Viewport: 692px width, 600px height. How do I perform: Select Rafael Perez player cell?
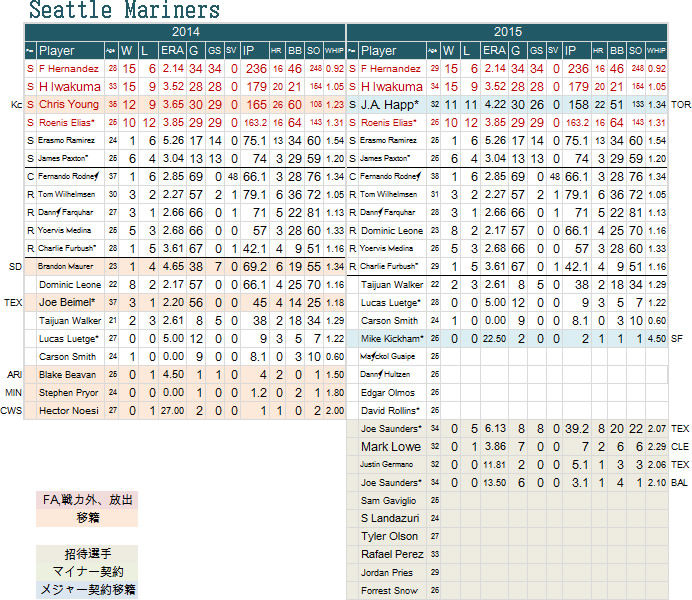(392, 555)
